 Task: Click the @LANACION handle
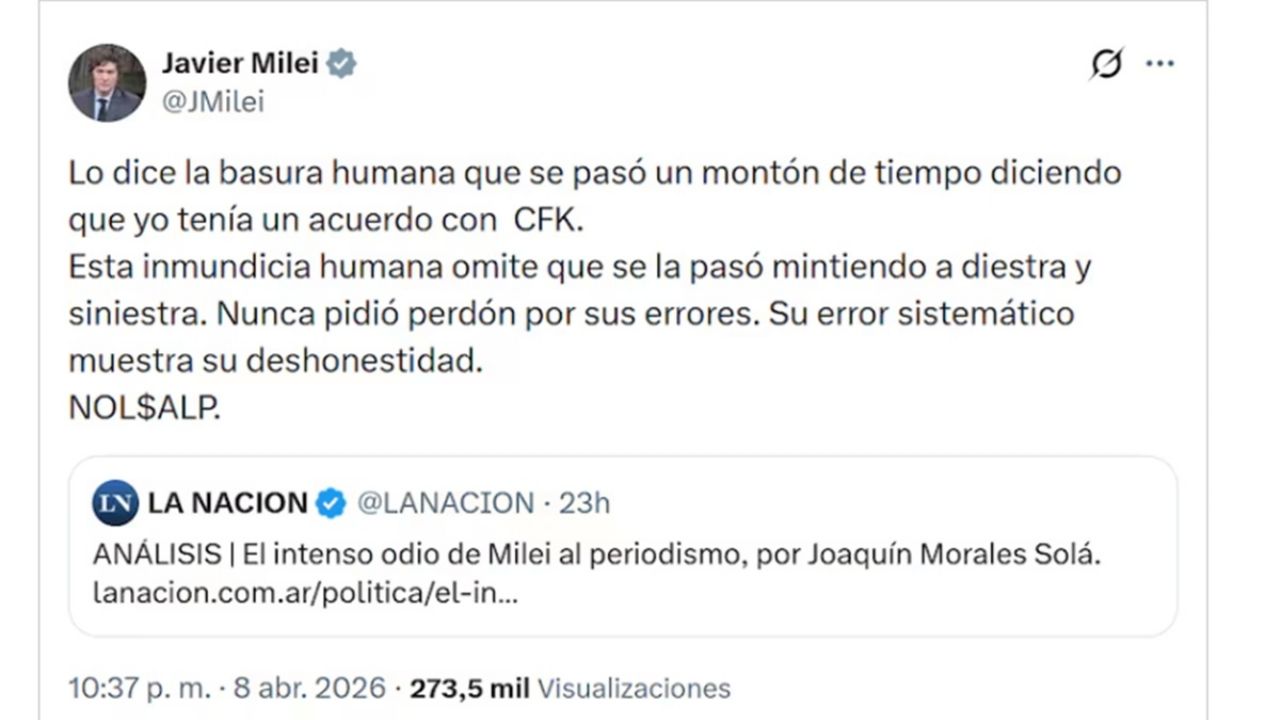tap(445, 503)
